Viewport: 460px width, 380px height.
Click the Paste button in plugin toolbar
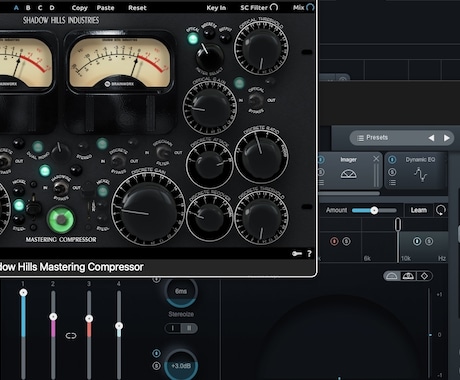pos(105,8)
